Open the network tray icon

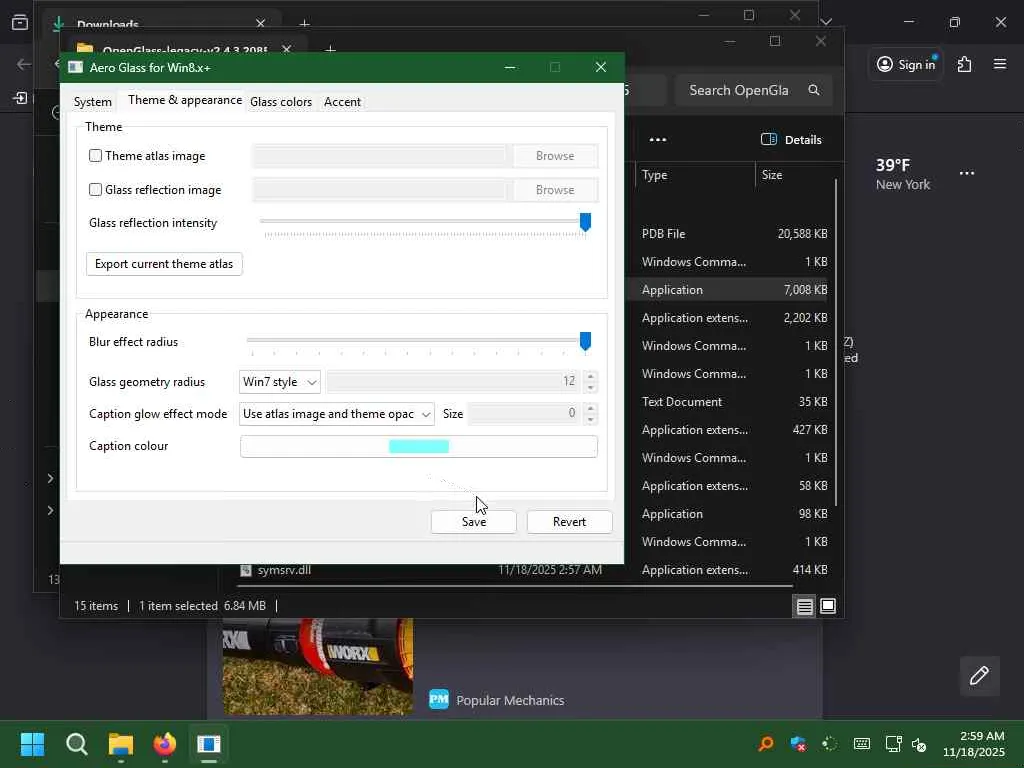(x=893, y=744)
